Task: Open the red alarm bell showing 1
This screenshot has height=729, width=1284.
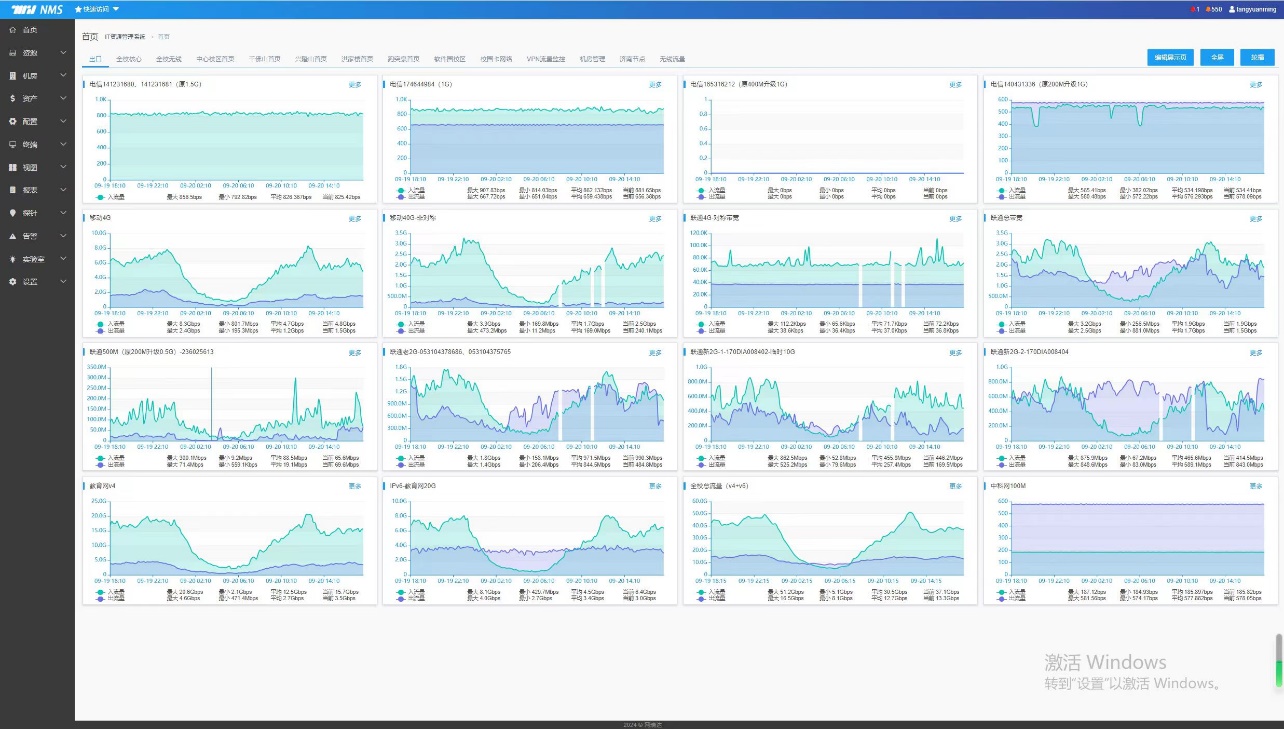Action: click(1194, 9)
